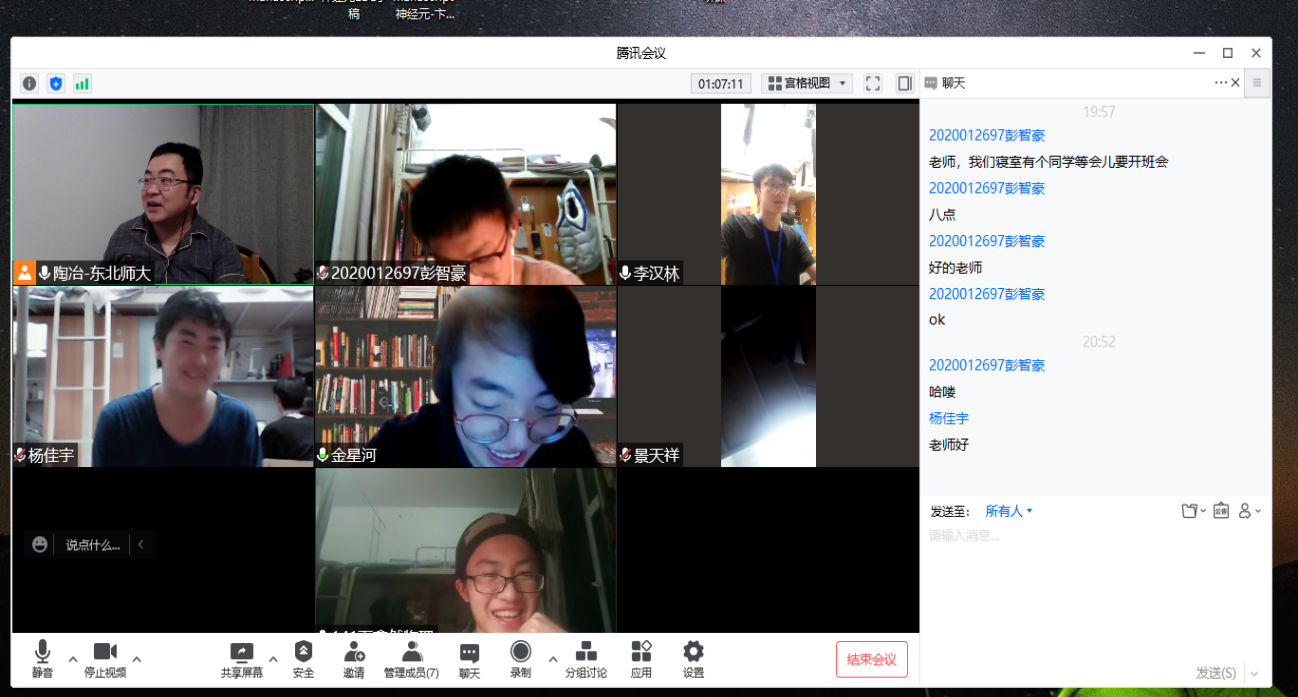The width and height of the screenshot is (1298, 697).
Task: Enter fullscreen with the expand-corners icon
Action: coord(873,84)
